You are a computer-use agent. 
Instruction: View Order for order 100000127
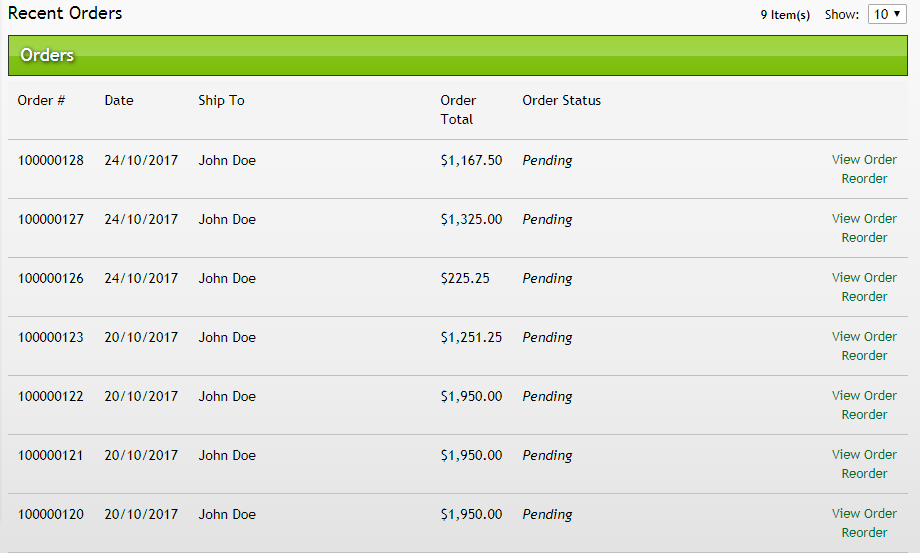point(864,218)
